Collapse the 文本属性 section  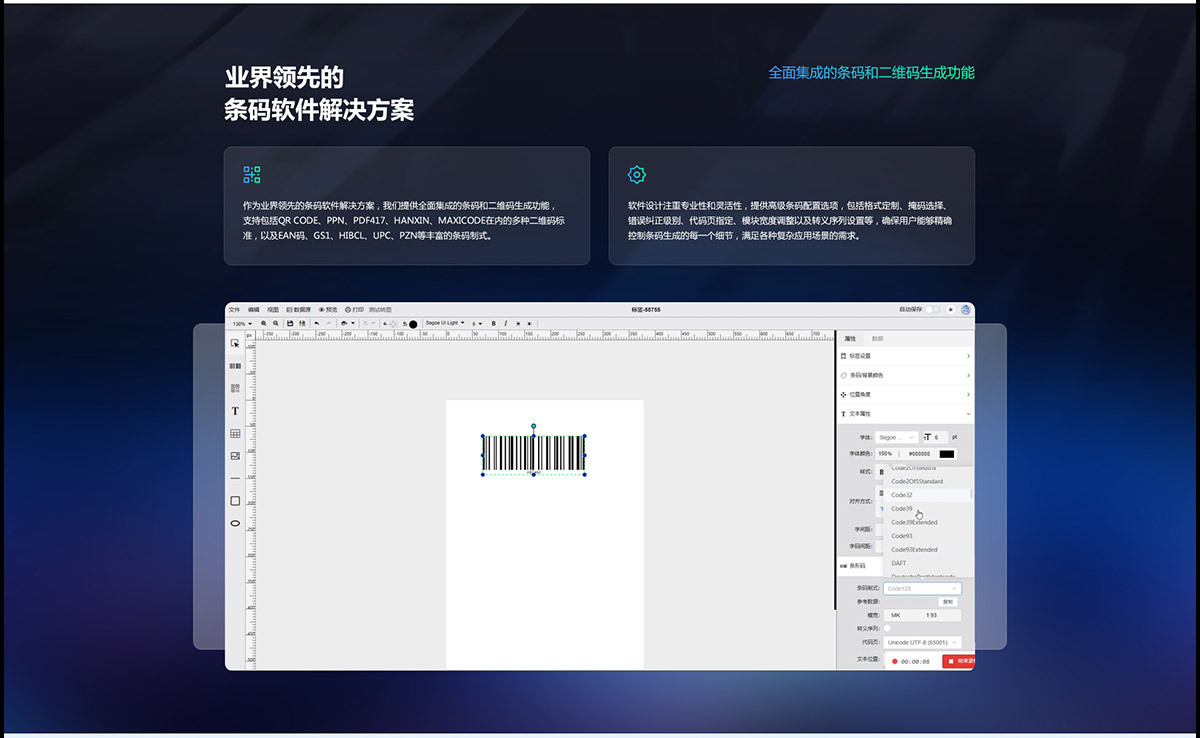pos(905,413)
